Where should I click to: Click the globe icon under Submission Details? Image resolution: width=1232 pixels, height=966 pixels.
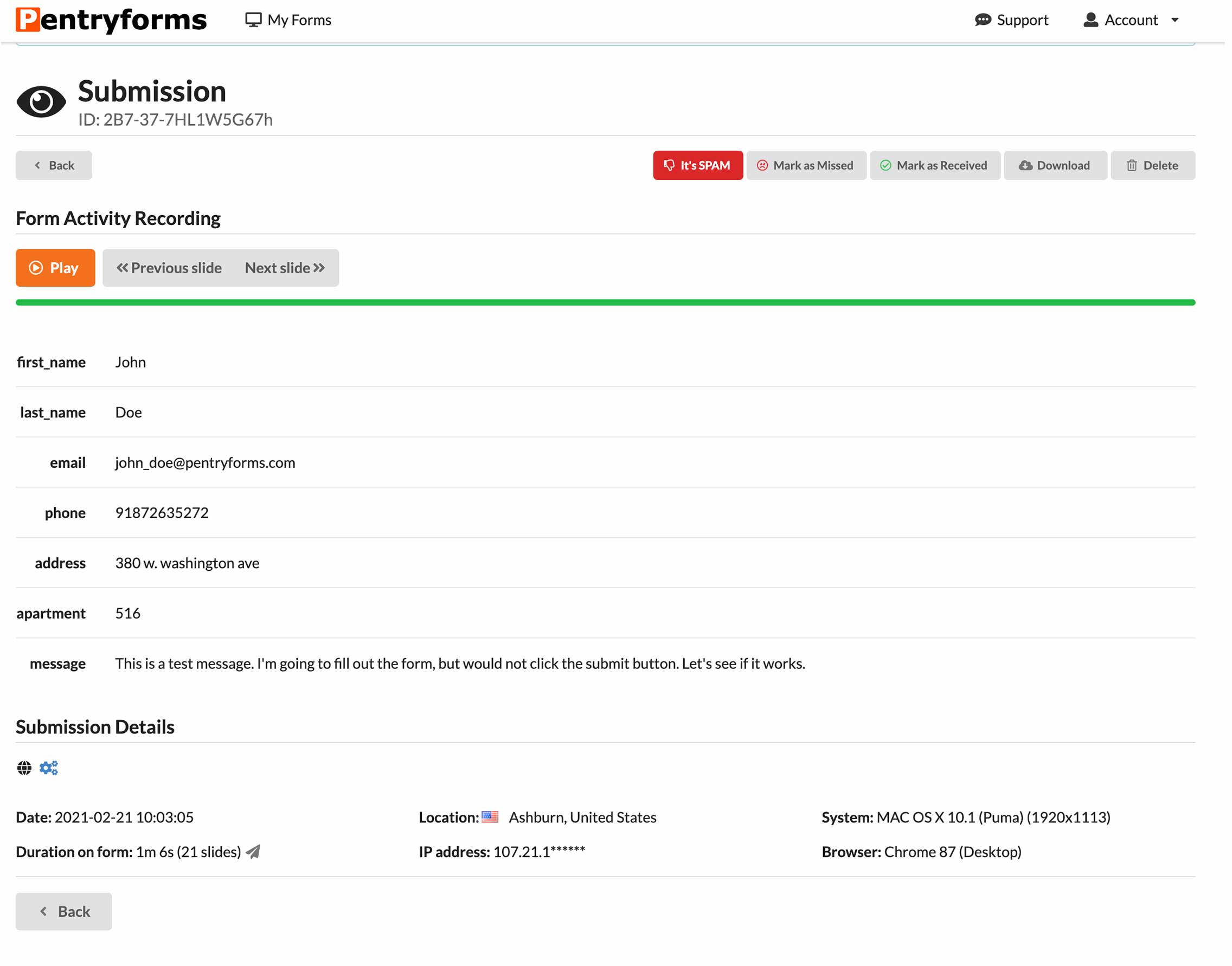pos(24,768)
